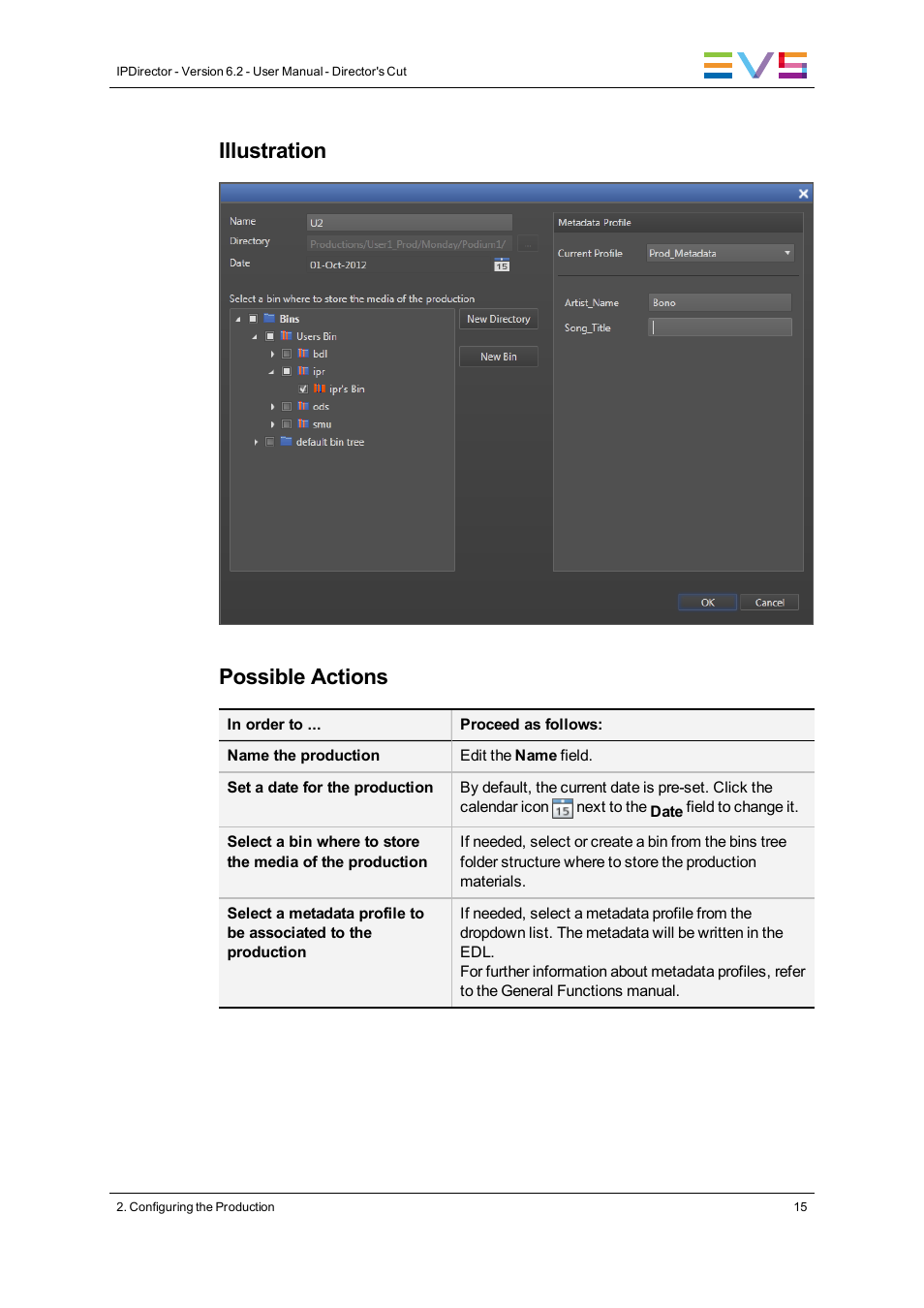The image size is (924, 1308).
Task: Click the Directory browse '...' button
Action: click(528, 243)
